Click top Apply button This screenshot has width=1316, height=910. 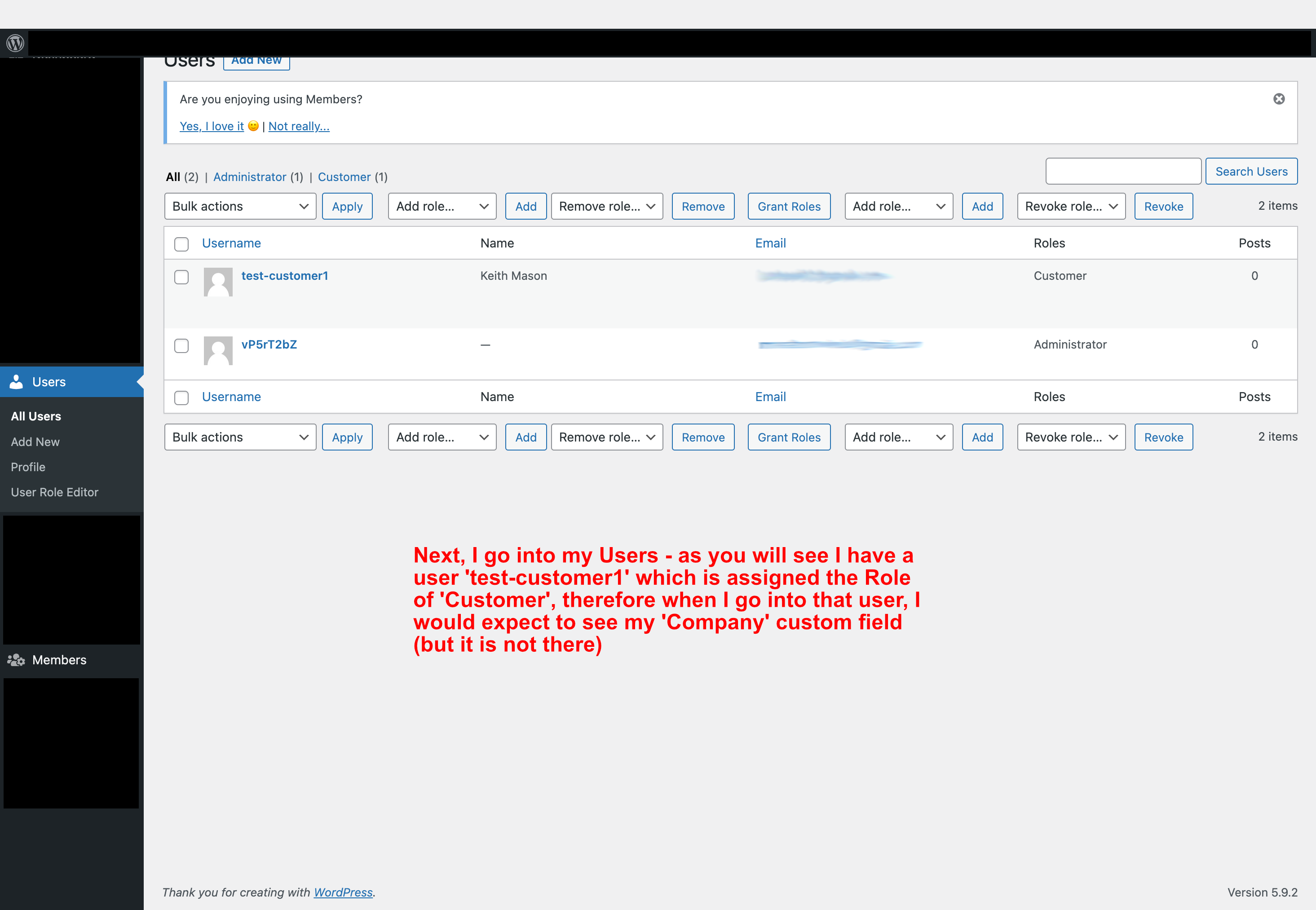347,207
